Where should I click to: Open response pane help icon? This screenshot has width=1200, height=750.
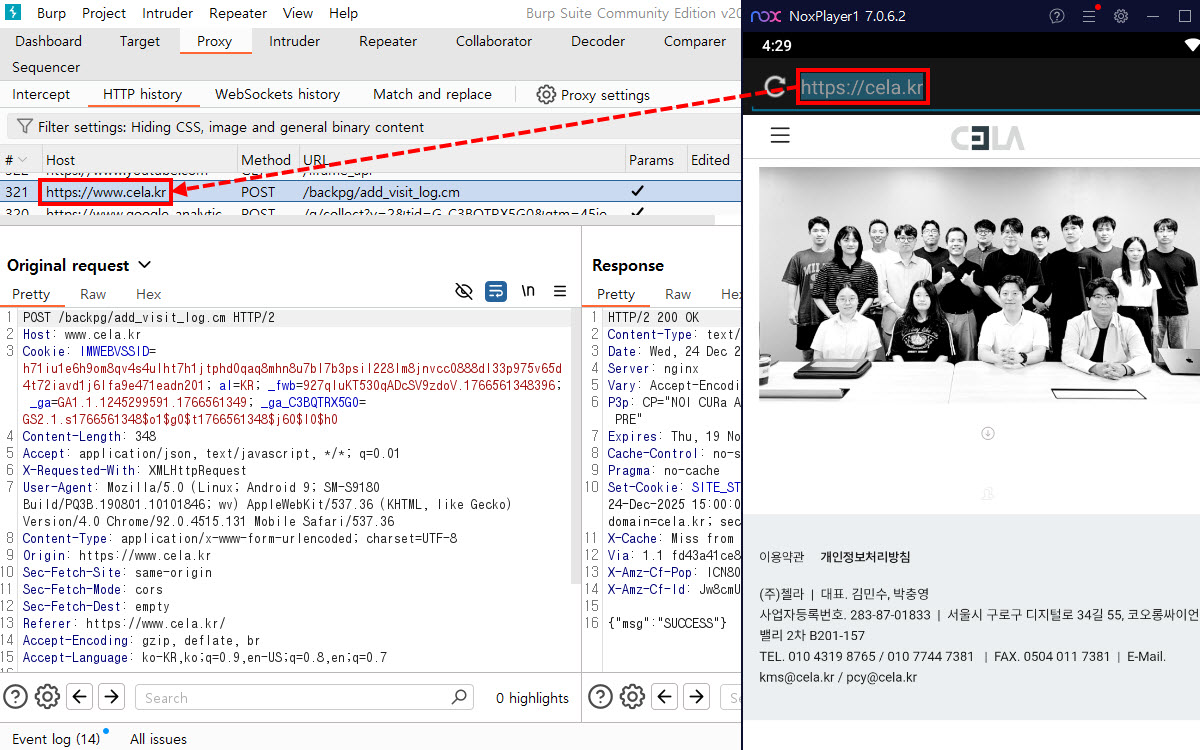pos(600,697)
